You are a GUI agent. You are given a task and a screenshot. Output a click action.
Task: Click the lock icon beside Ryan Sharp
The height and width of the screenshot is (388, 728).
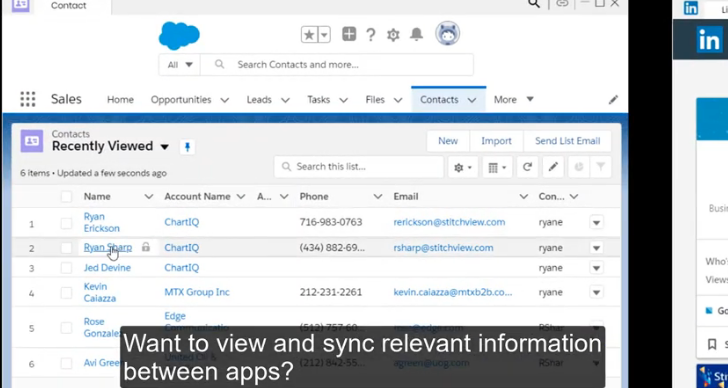[146, 247]
